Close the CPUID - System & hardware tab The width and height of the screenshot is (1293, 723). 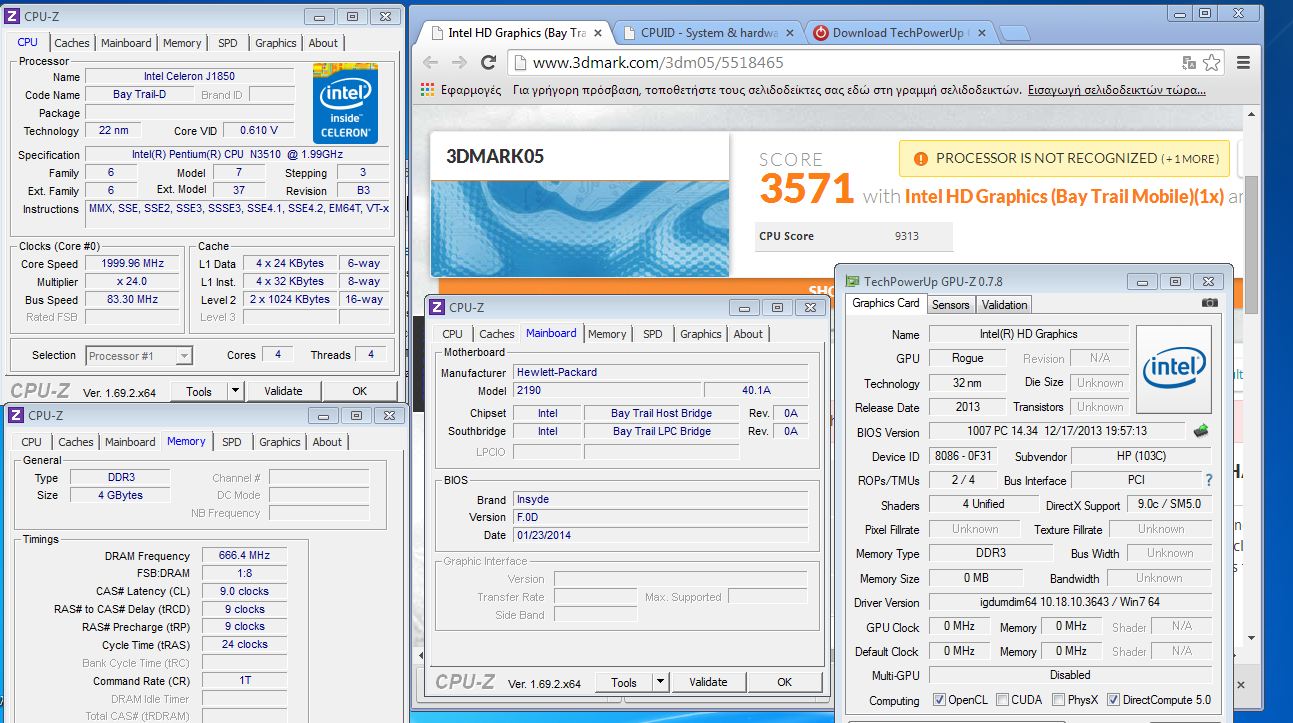click(790, 32)
